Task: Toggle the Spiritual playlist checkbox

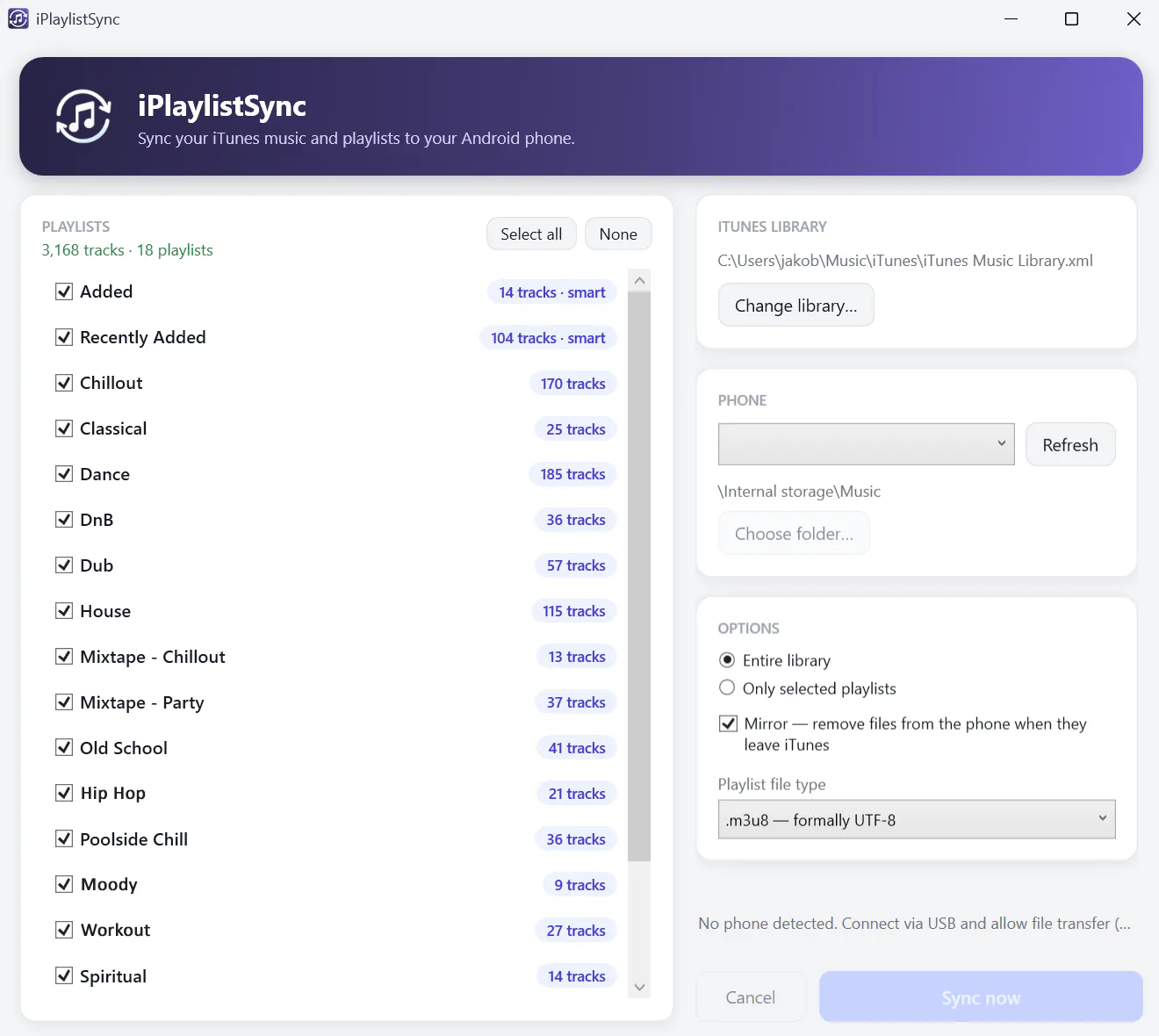Action: pyautogui.click(x=64, y=975)
